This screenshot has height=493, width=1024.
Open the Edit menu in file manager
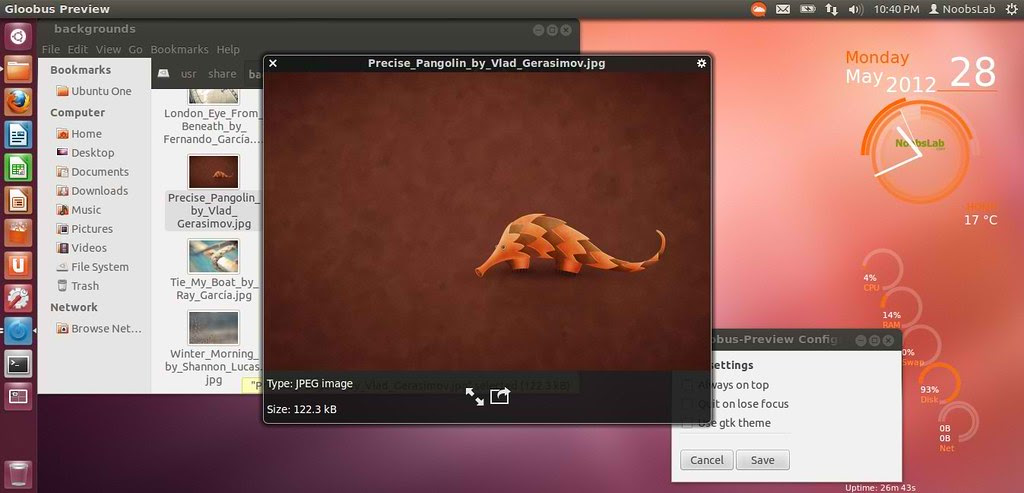78,49
